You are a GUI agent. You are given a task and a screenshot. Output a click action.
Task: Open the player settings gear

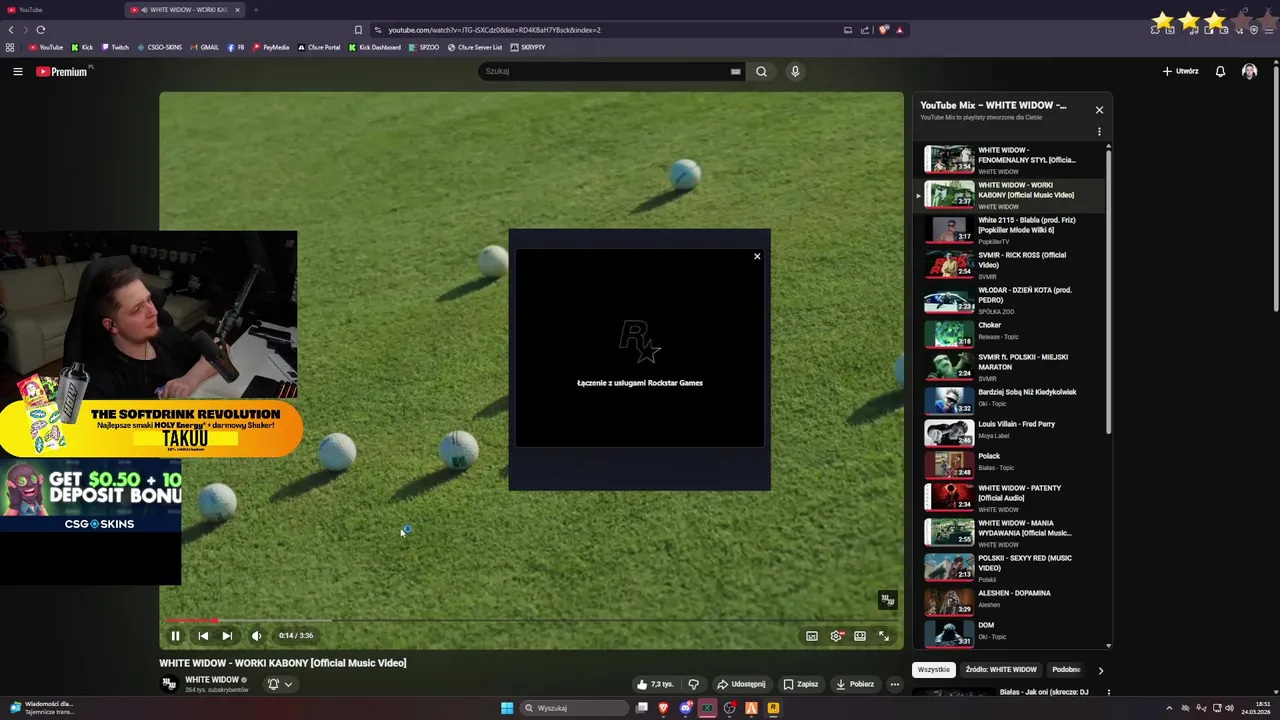coord(836,636)
